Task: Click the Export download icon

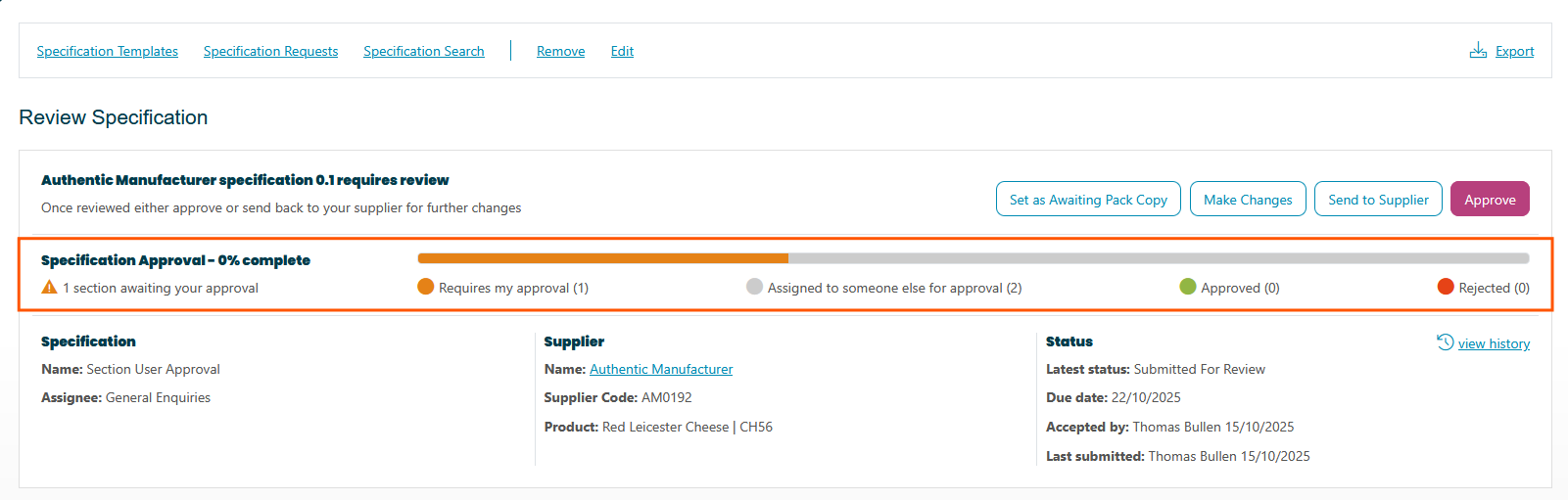Action: tap(1478, 51)
